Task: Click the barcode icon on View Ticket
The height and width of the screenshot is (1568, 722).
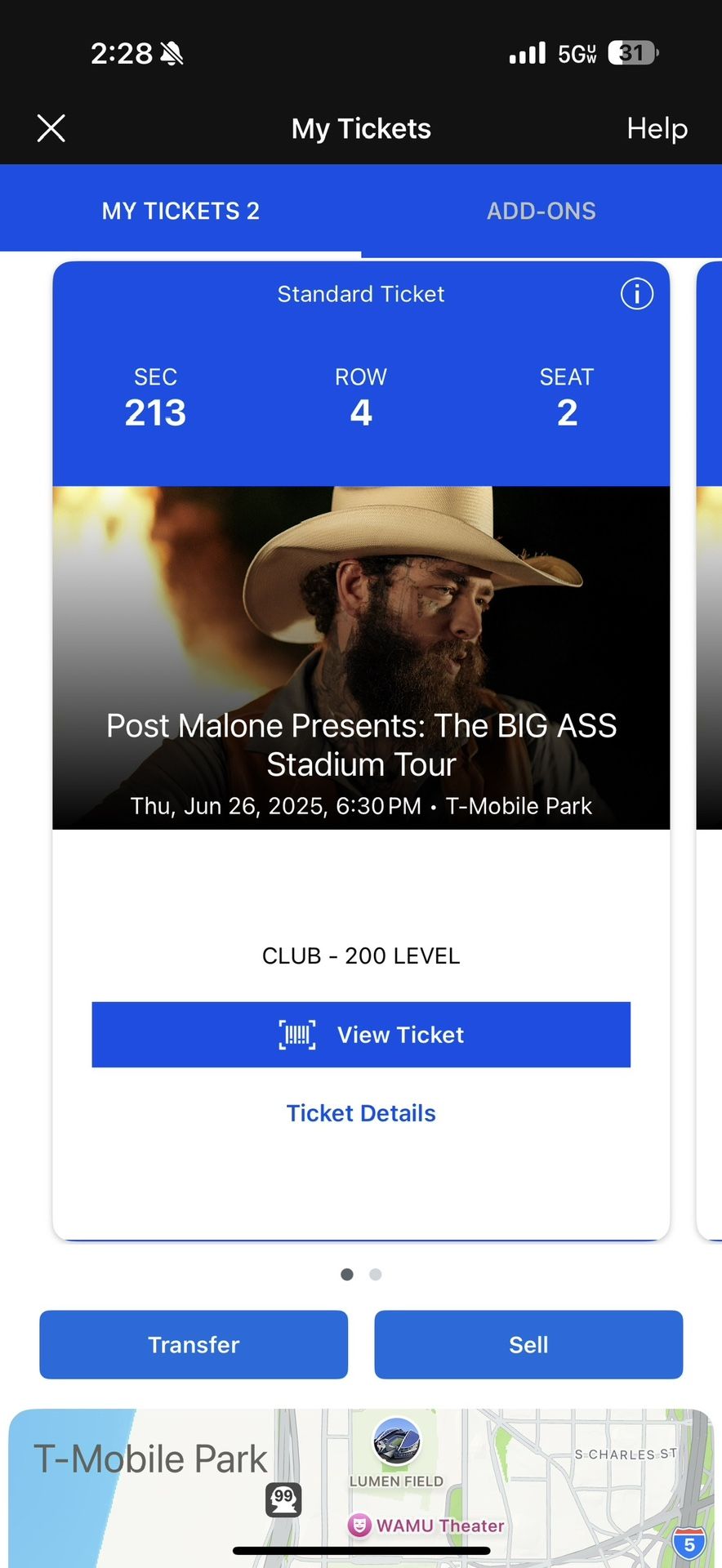Action: [x=297, y=1034]
